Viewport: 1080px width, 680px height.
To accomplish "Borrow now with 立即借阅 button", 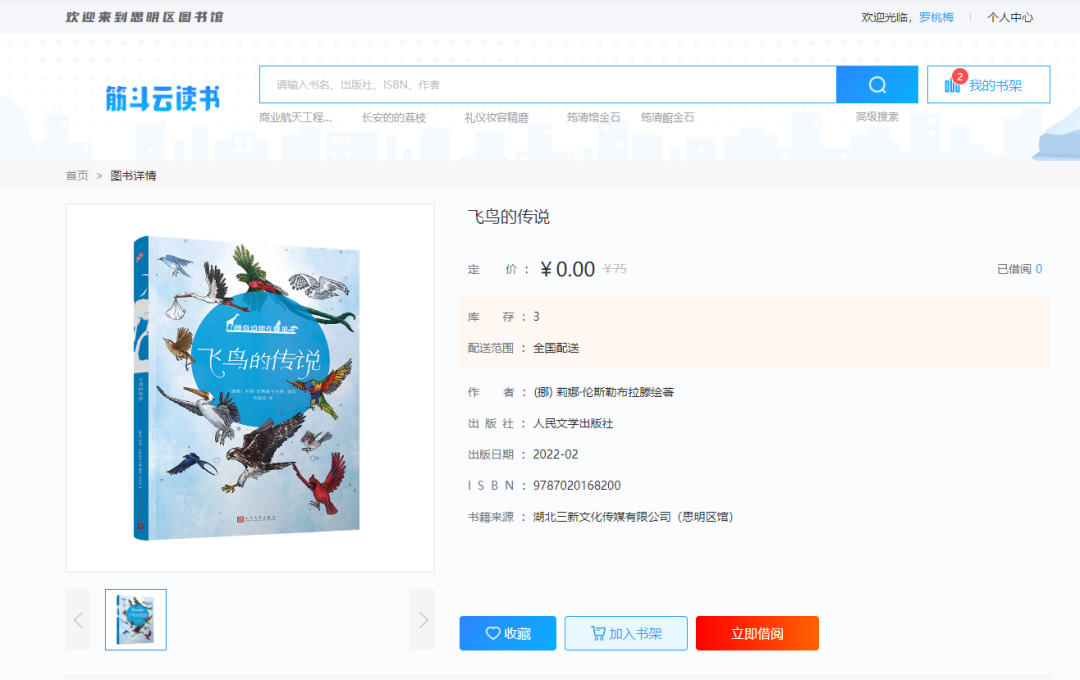I will pos(757,633).
